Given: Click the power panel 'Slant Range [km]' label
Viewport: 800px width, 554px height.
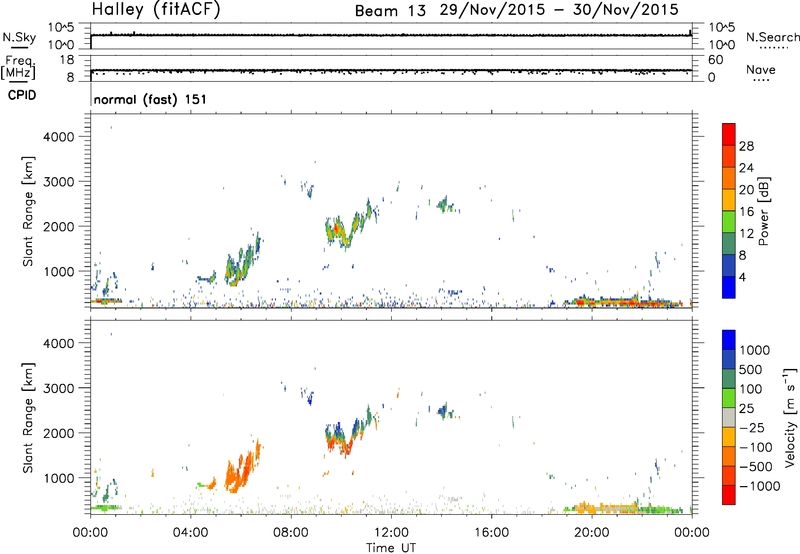Looking at the screenshot, I should (28, 211).
